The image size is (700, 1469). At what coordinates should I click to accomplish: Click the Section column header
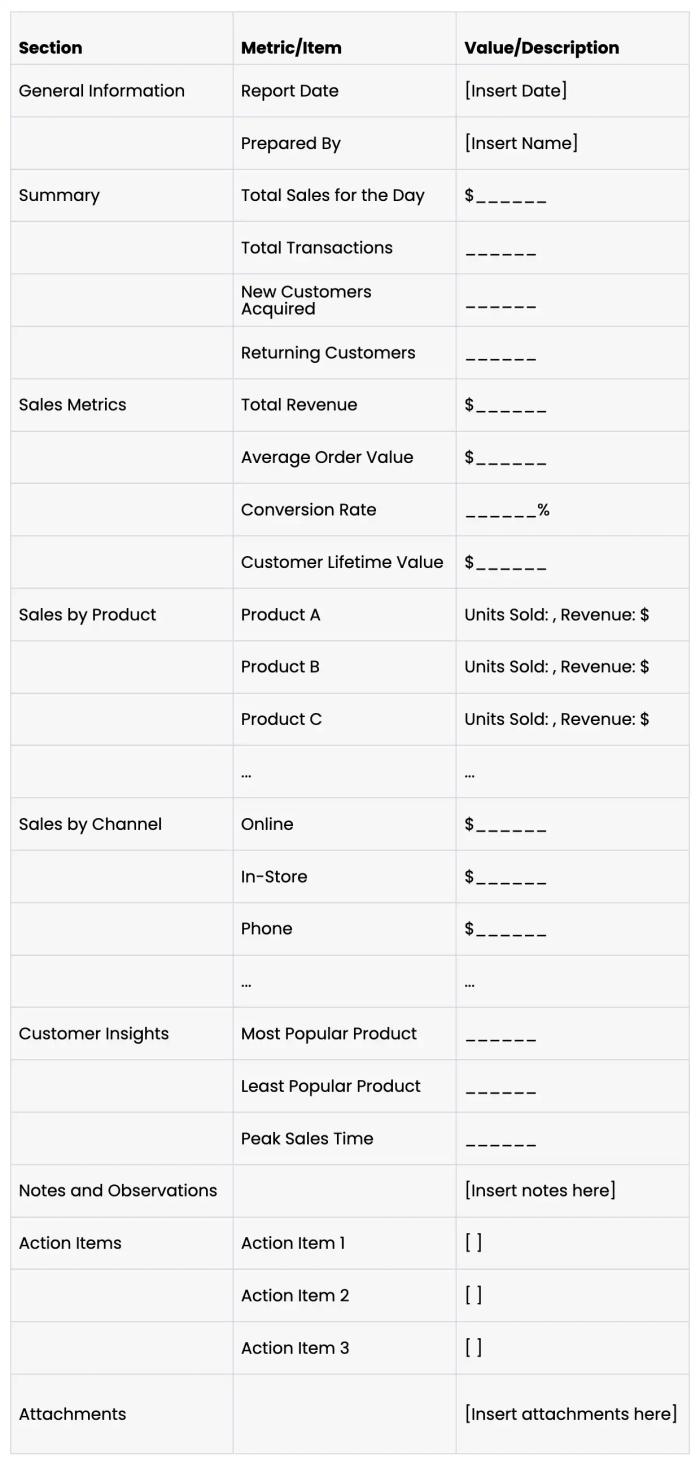point(50,48)
